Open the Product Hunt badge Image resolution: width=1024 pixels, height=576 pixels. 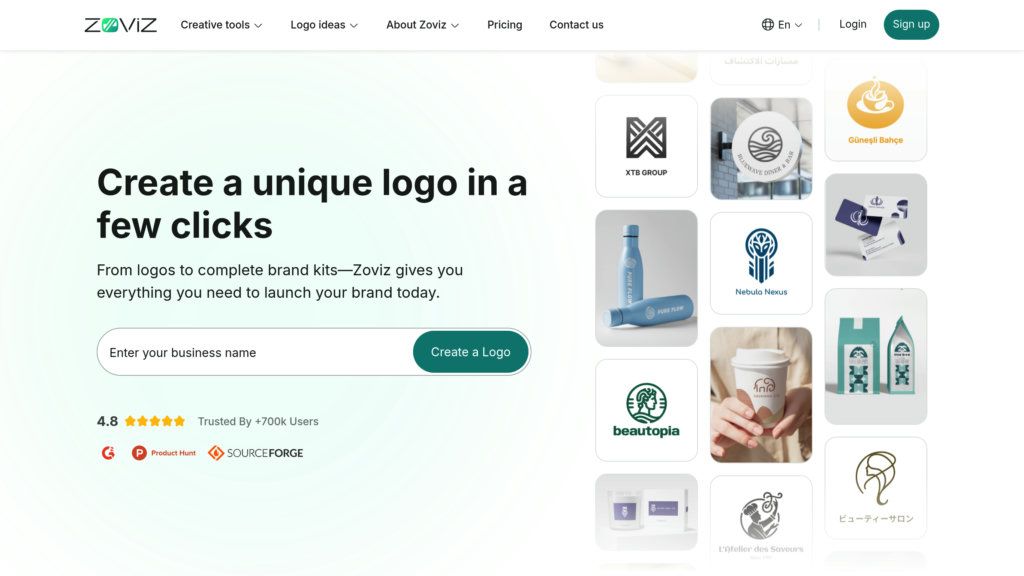pos(163,453)
